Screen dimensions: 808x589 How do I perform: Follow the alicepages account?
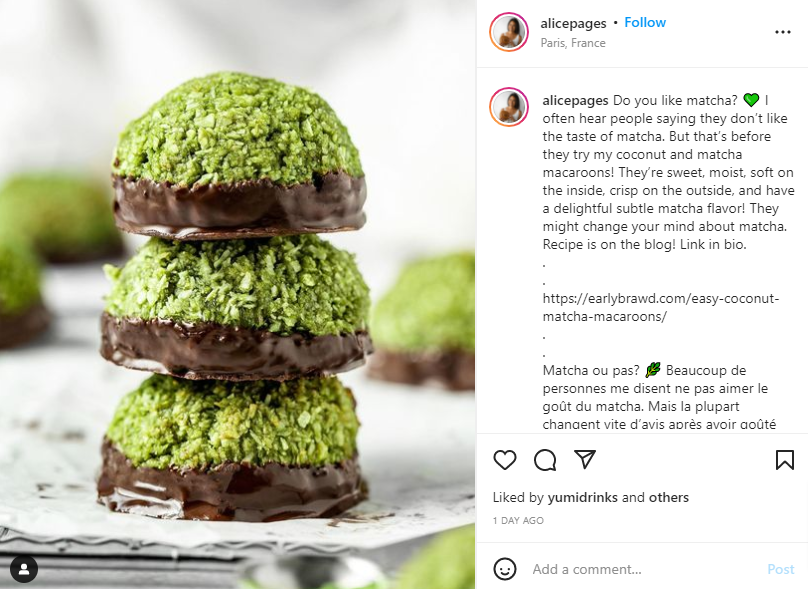click(x=645, y=23)
